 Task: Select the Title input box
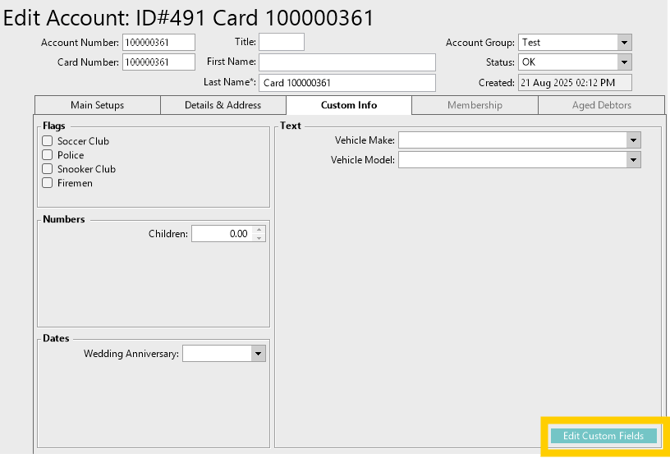pos(281,42)
